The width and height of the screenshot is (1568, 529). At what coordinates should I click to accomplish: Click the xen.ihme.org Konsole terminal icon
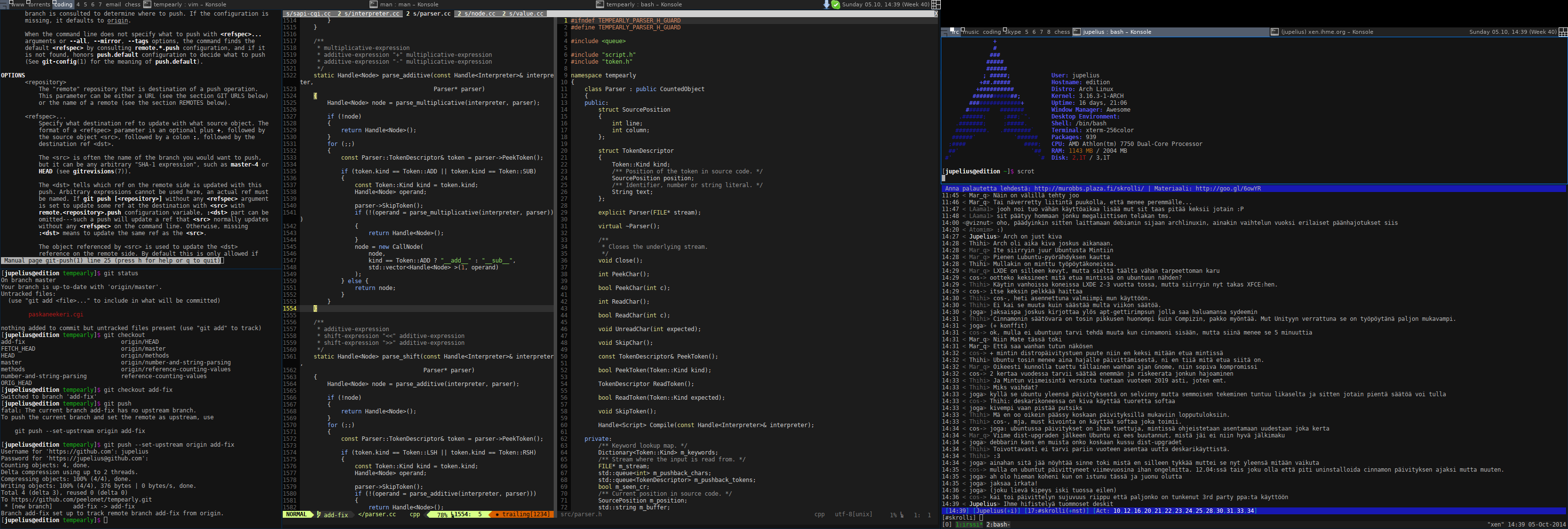pos(1274,32)
